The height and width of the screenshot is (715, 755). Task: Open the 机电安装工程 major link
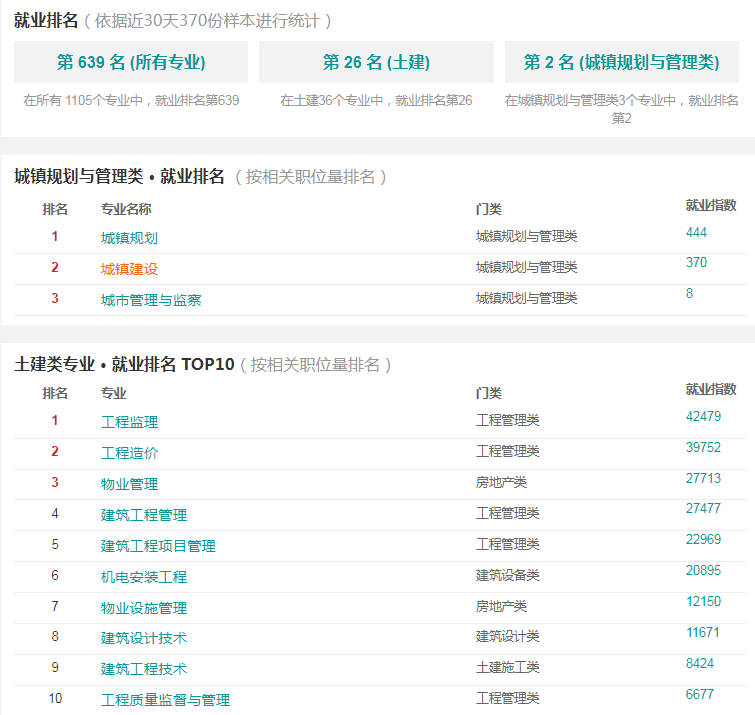tap(143, 577)
